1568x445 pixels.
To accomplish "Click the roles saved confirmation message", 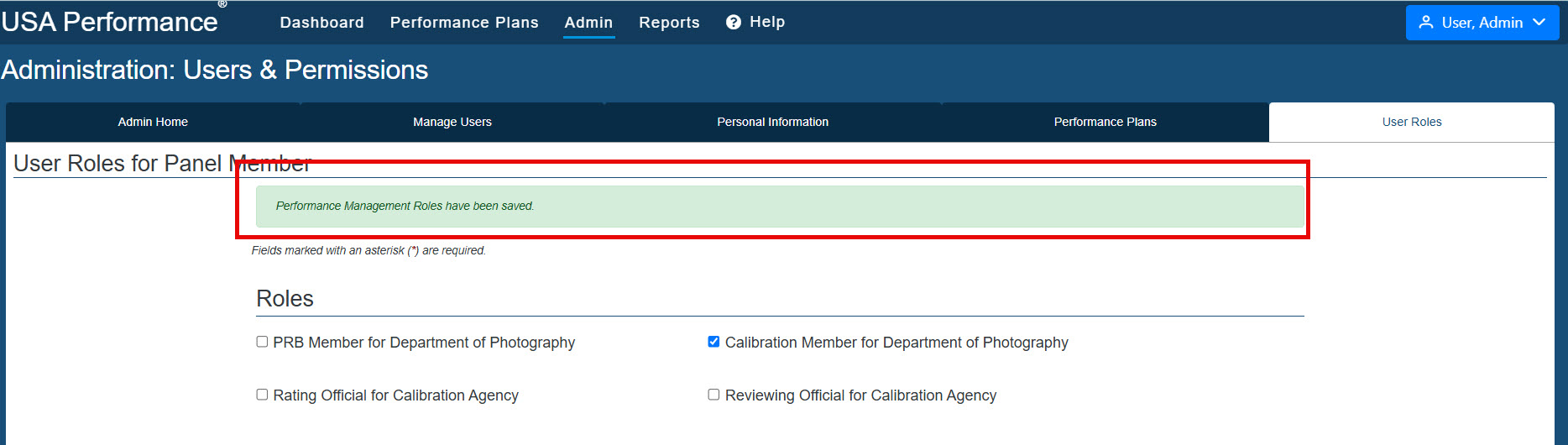I will click(x=780, y=206).
